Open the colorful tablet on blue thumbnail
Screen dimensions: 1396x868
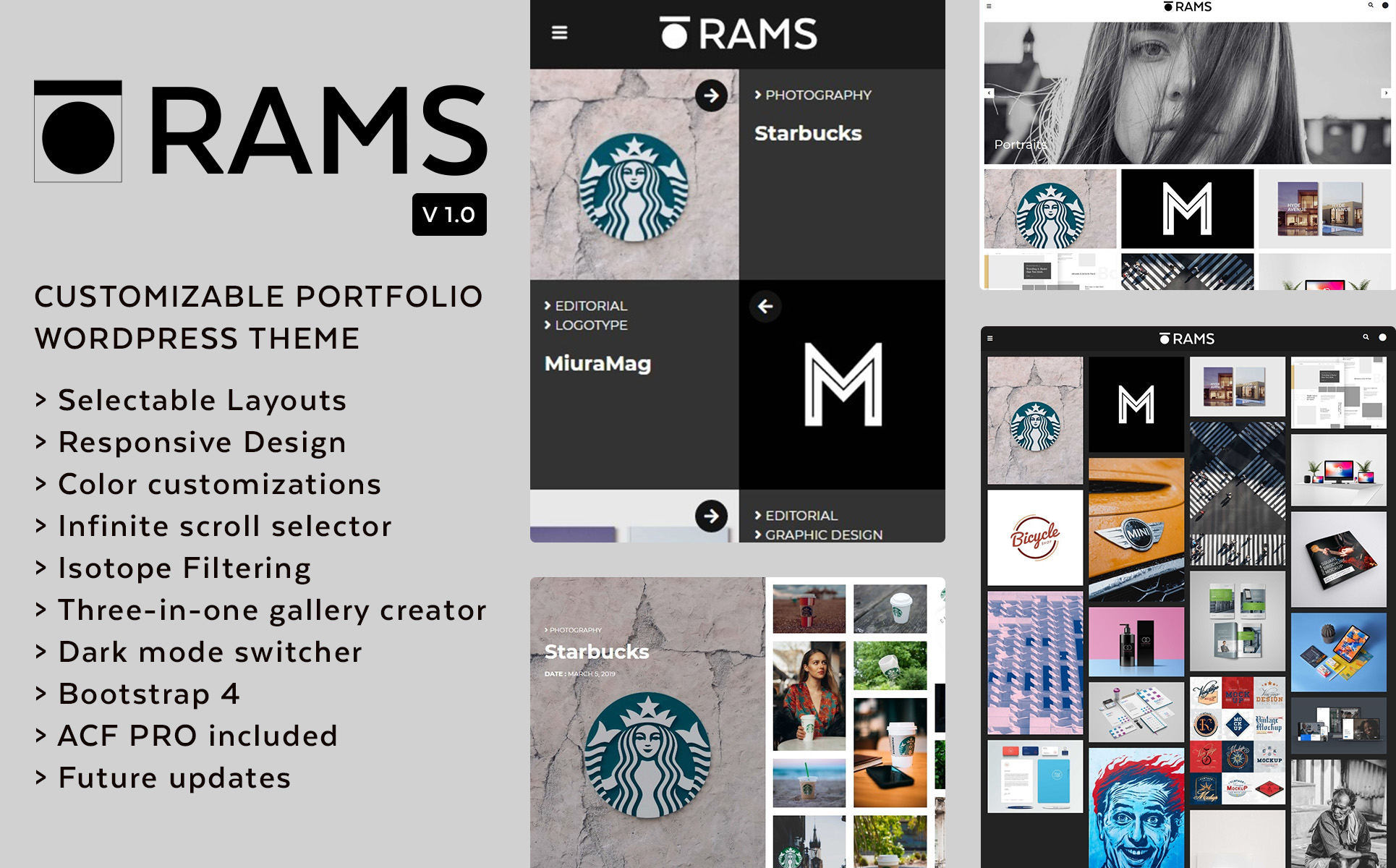click(1339, 652)
